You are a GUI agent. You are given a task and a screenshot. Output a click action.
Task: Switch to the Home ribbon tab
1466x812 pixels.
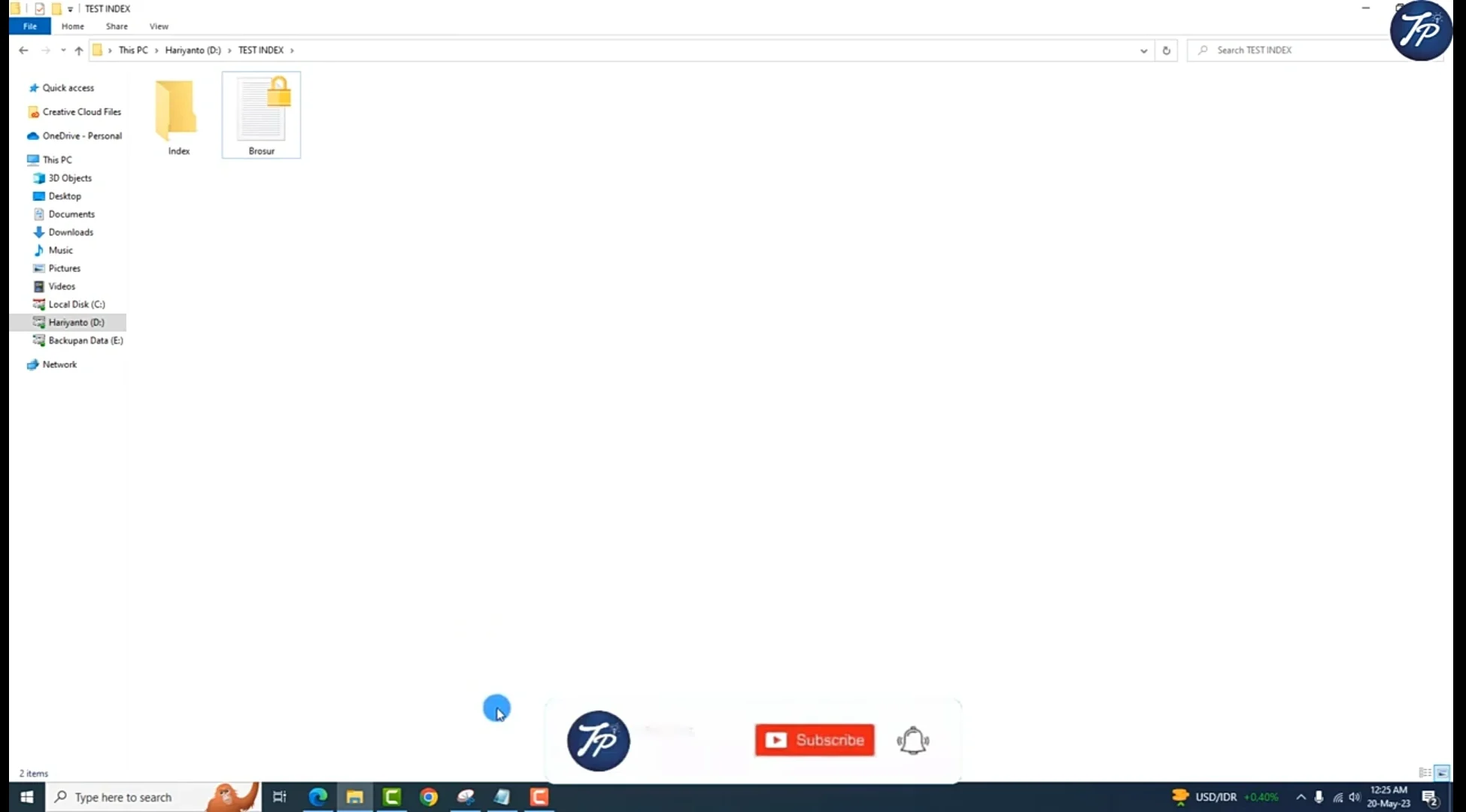click(x=73, y=26)
